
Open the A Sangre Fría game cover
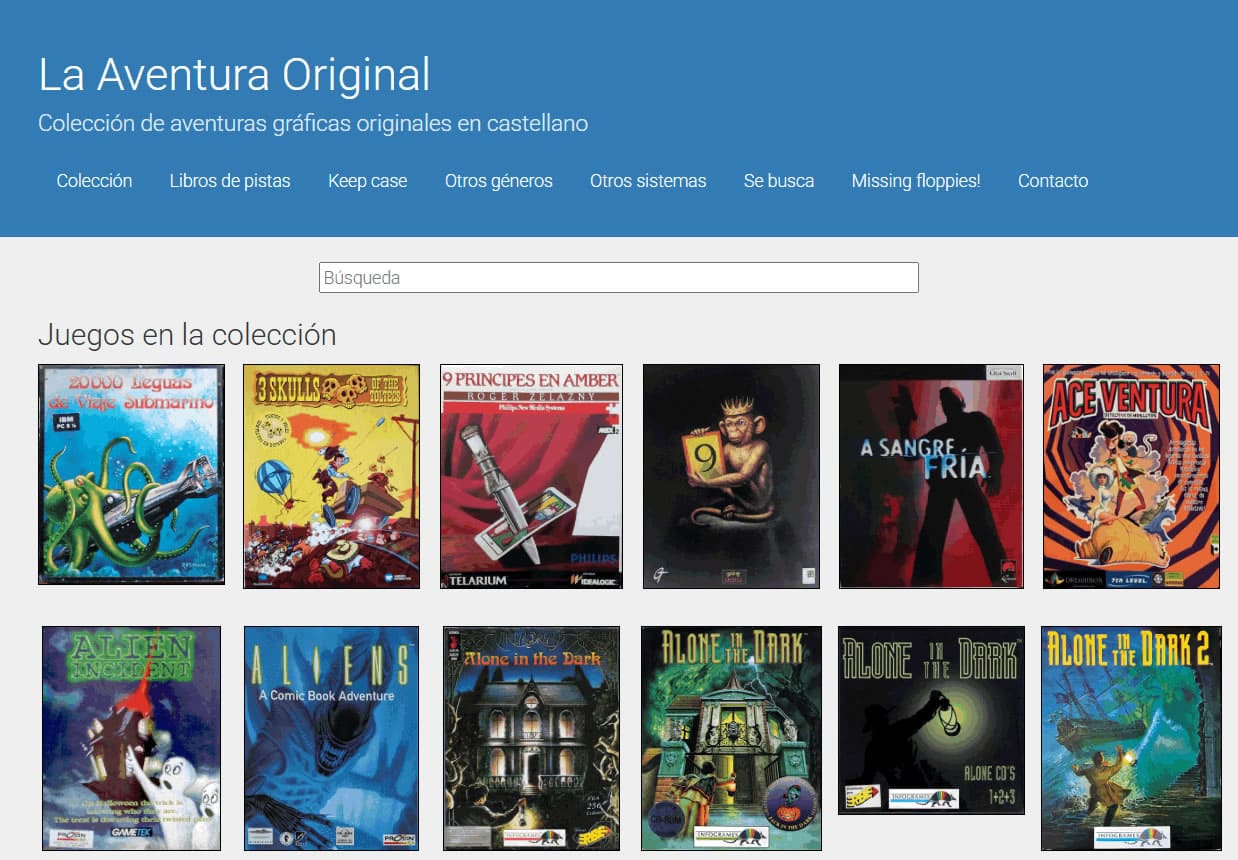(931, 476)
